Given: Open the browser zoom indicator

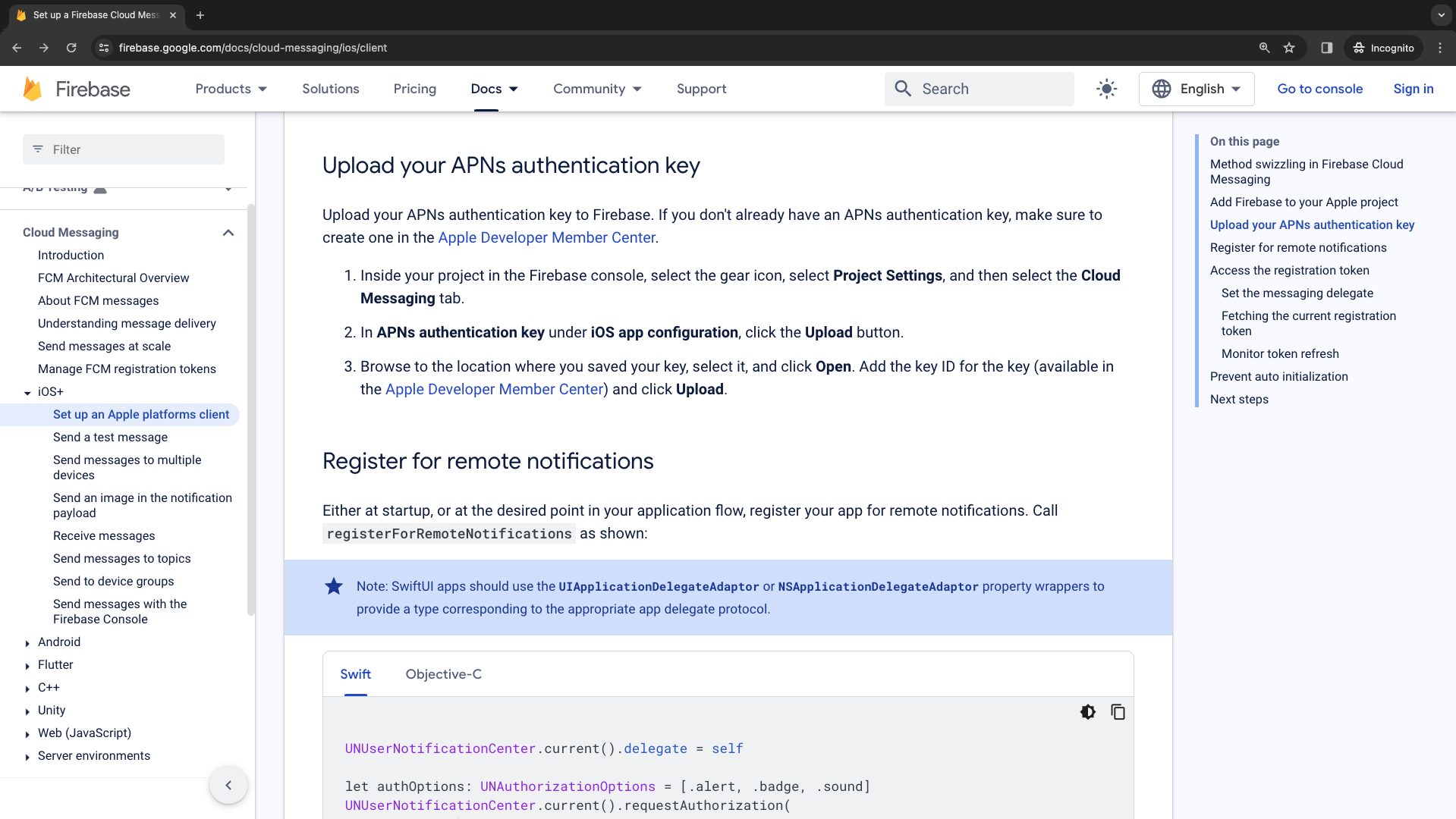Looking at the screenshot, I should (x=1264, y=48).
